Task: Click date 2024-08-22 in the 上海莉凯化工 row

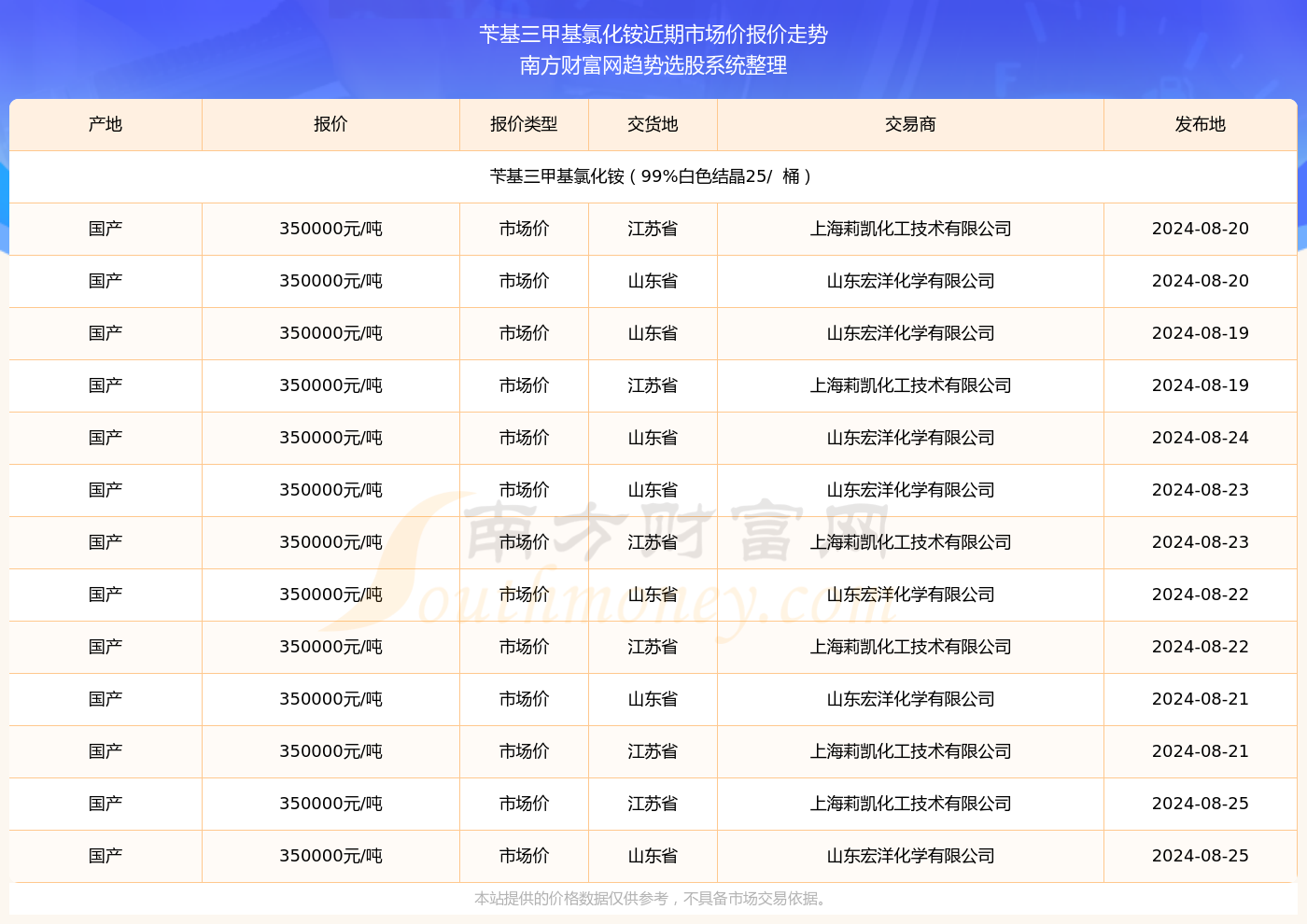Action: coord(1201,647)
